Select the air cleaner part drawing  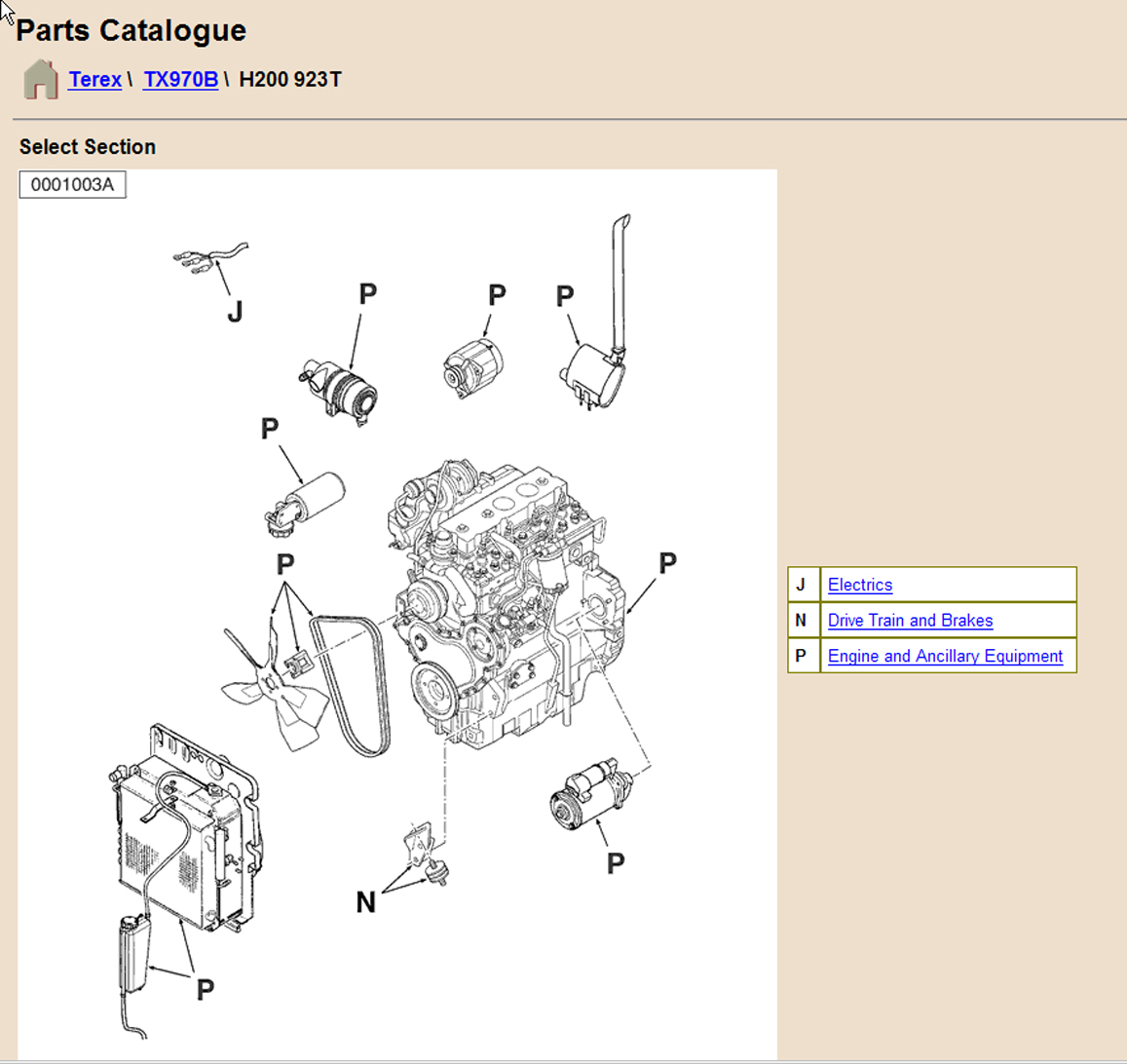pos(340,392)
